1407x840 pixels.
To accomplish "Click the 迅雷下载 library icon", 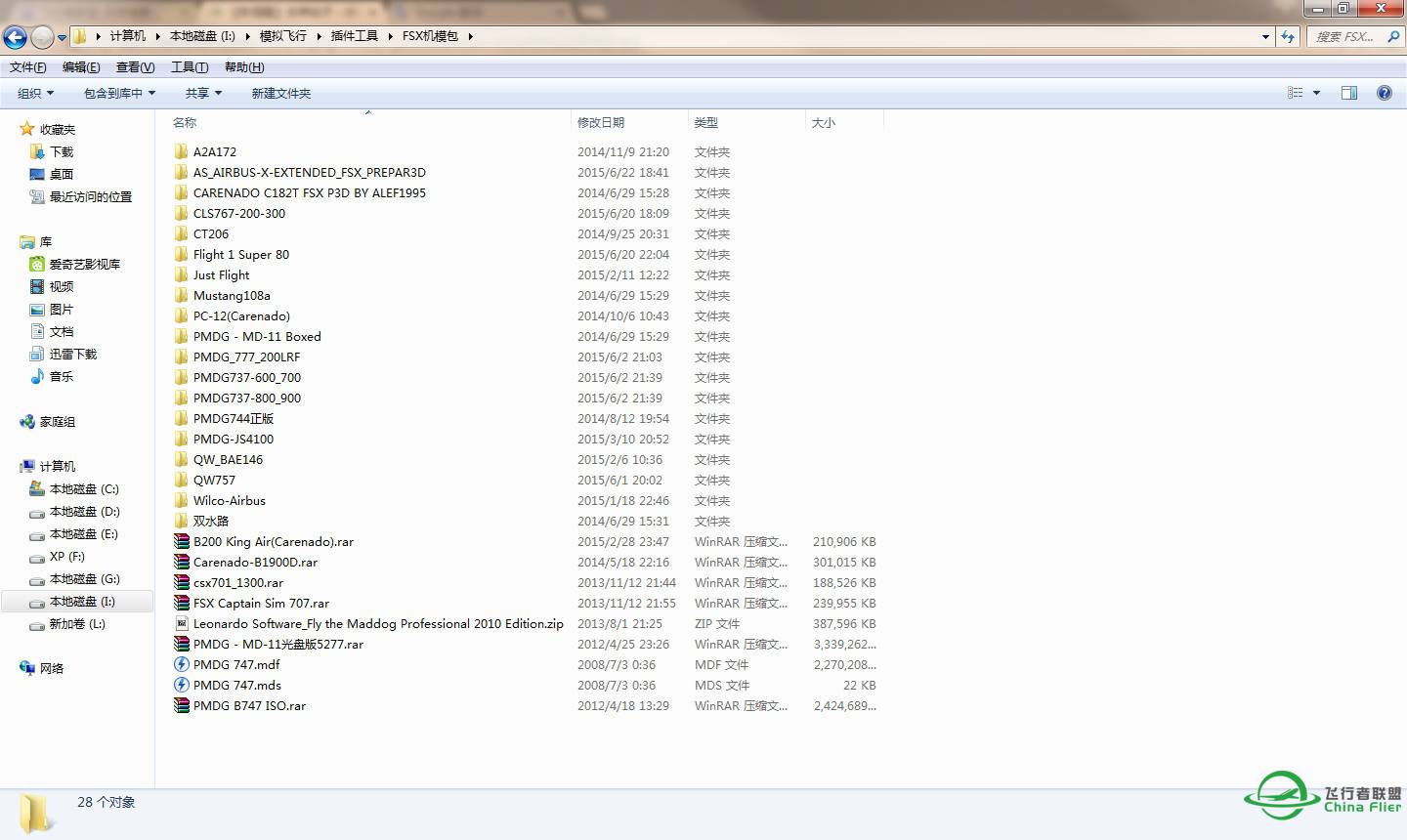I will point(37,355).
